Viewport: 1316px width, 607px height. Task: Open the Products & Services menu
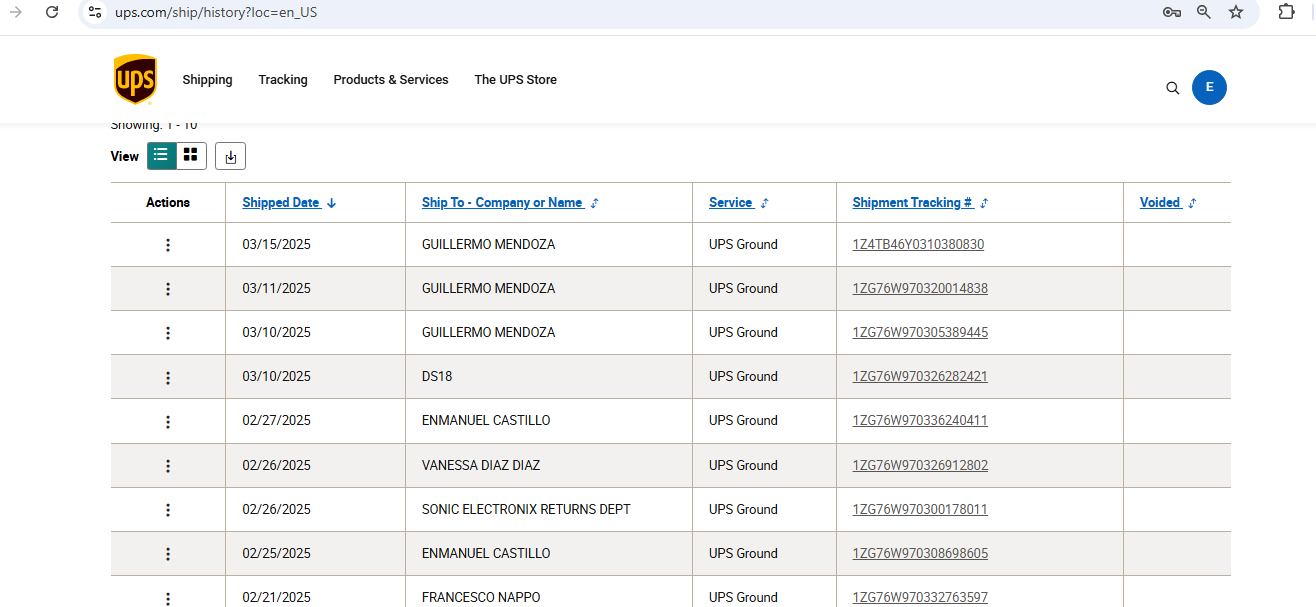tap(390, 80)
